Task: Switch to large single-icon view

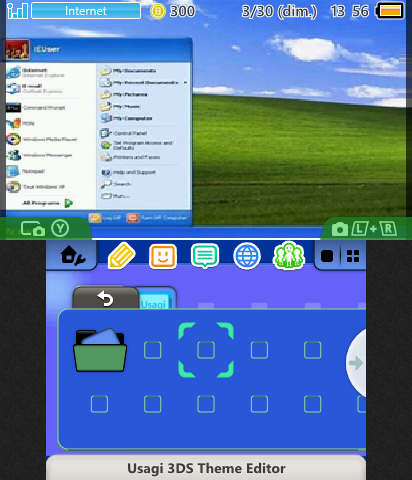Action: tap(327, 256)
